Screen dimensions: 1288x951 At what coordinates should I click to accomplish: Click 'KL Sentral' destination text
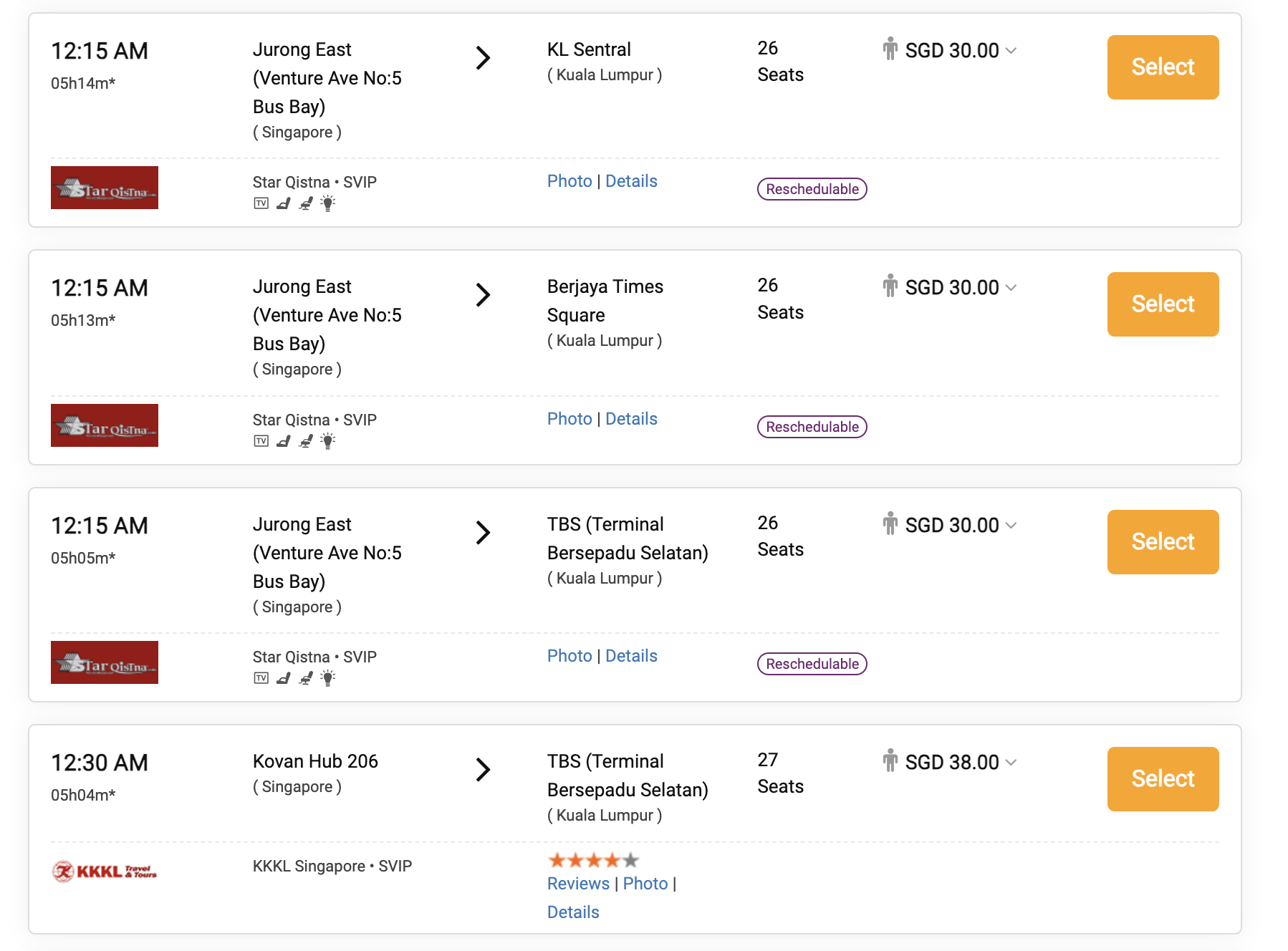click(589, 49)
